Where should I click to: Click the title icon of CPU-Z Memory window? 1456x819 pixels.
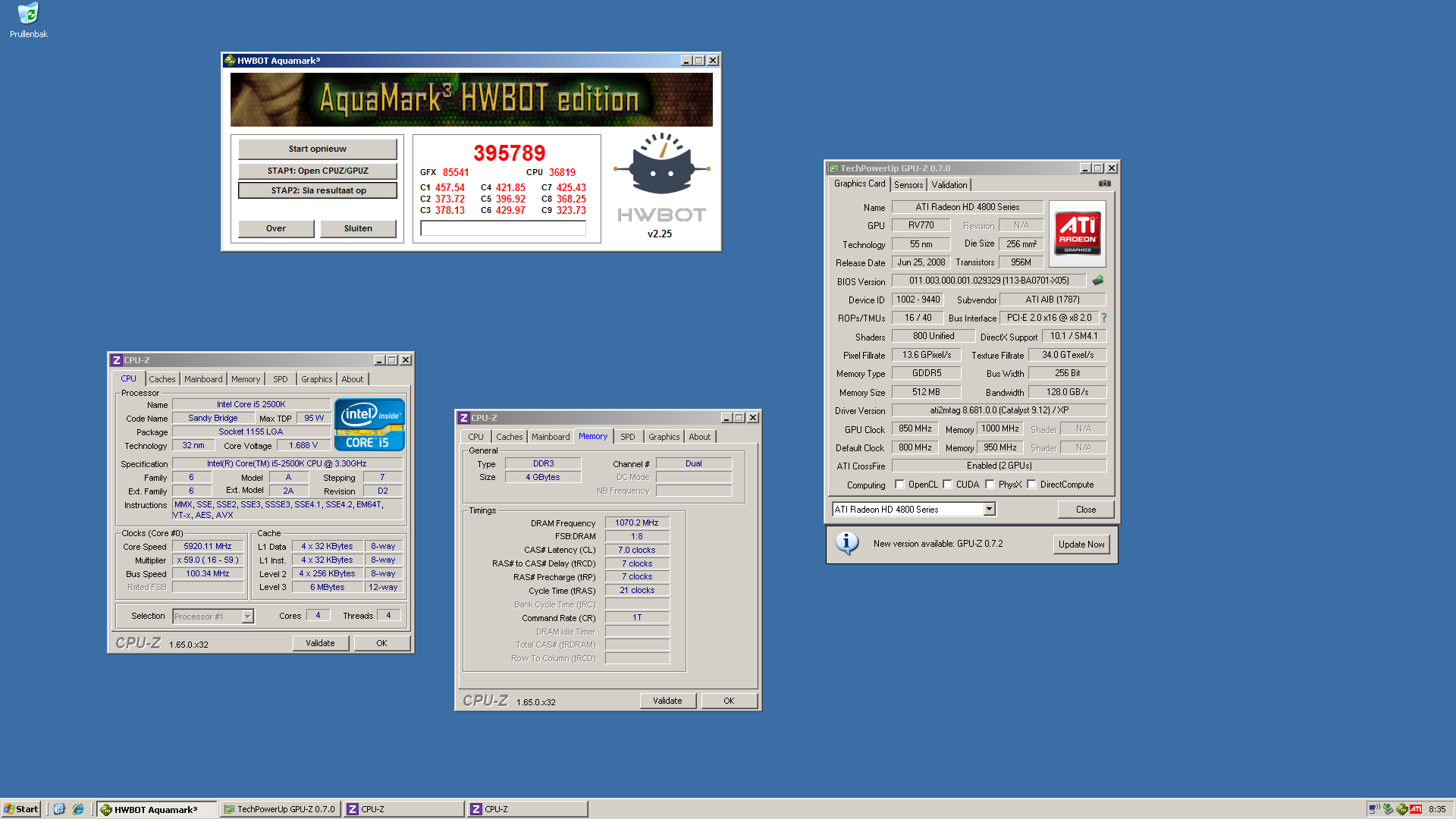click(464, 418)
